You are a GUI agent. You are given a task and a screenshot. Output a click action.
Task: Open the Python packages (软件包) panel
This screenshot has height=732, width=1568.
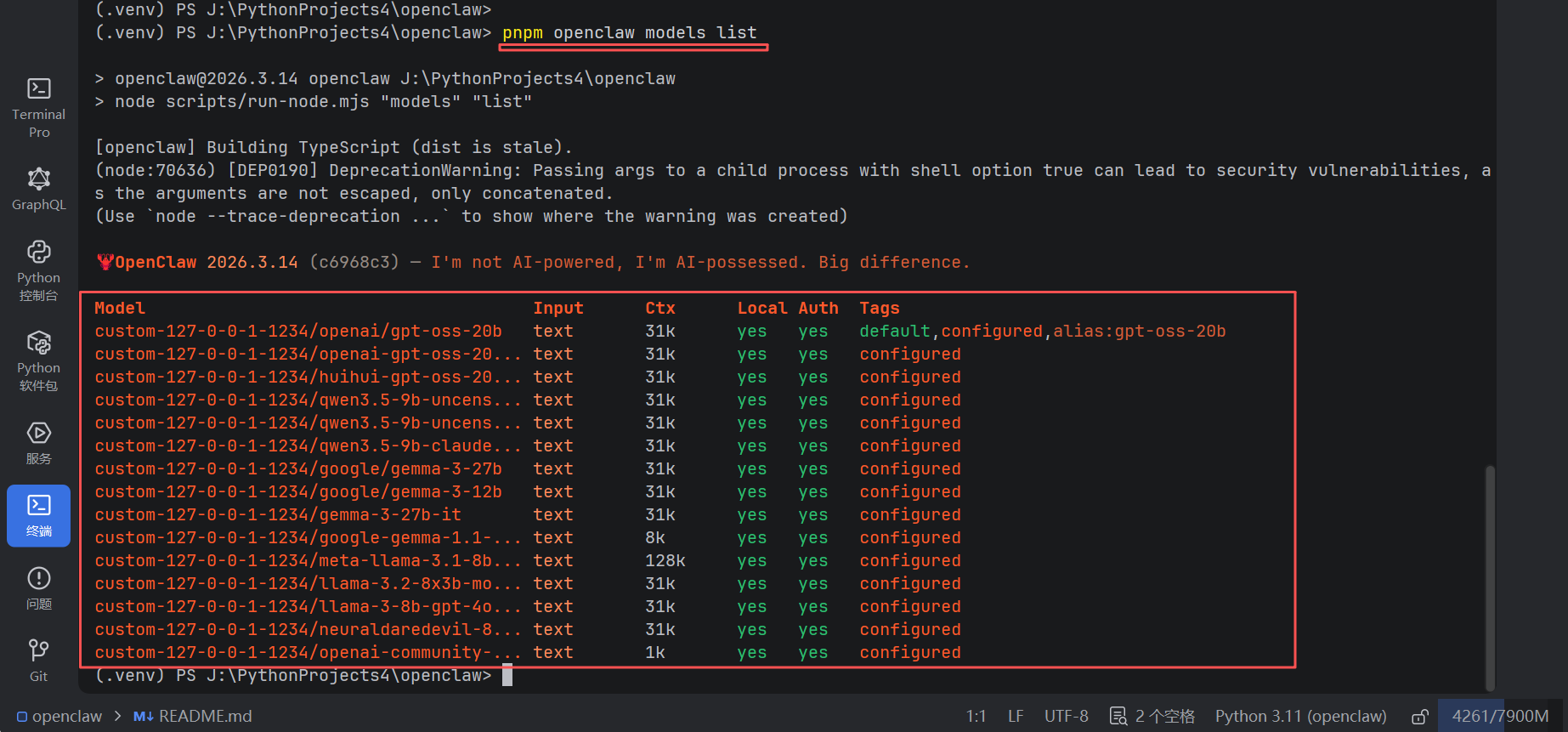38,361
